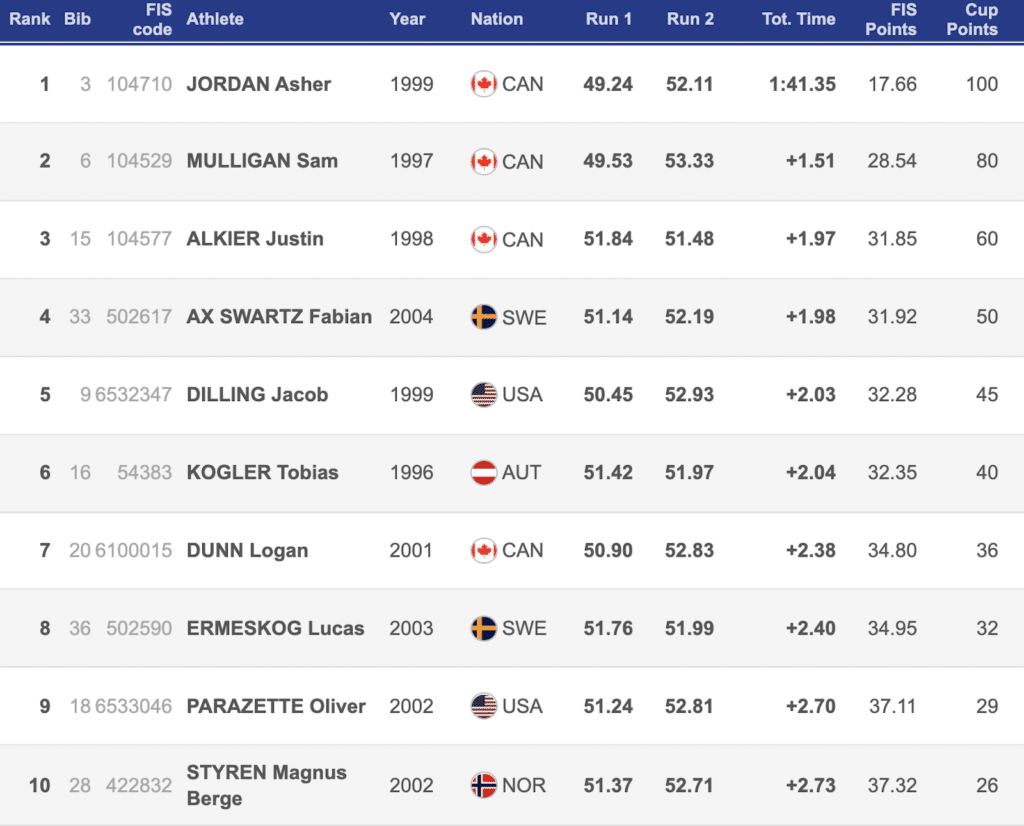Click Austria flag icon for KOGLER Tobias
Image resolution: width=1024 pixels, height=826 pixels.
pyautogui.click(x=484, y=472)
